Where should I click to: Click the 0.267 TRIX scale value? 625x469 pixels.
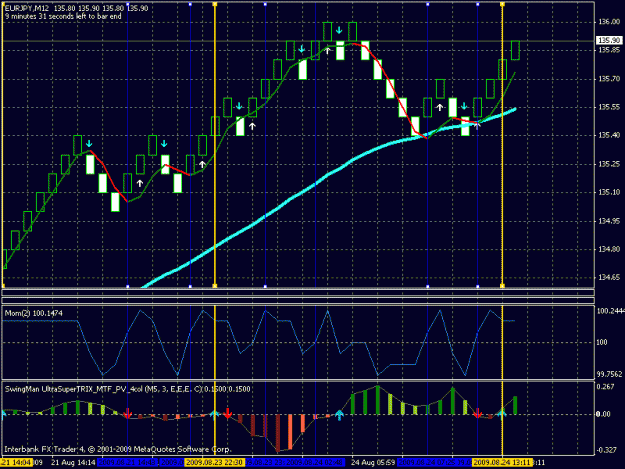point(605,387)
